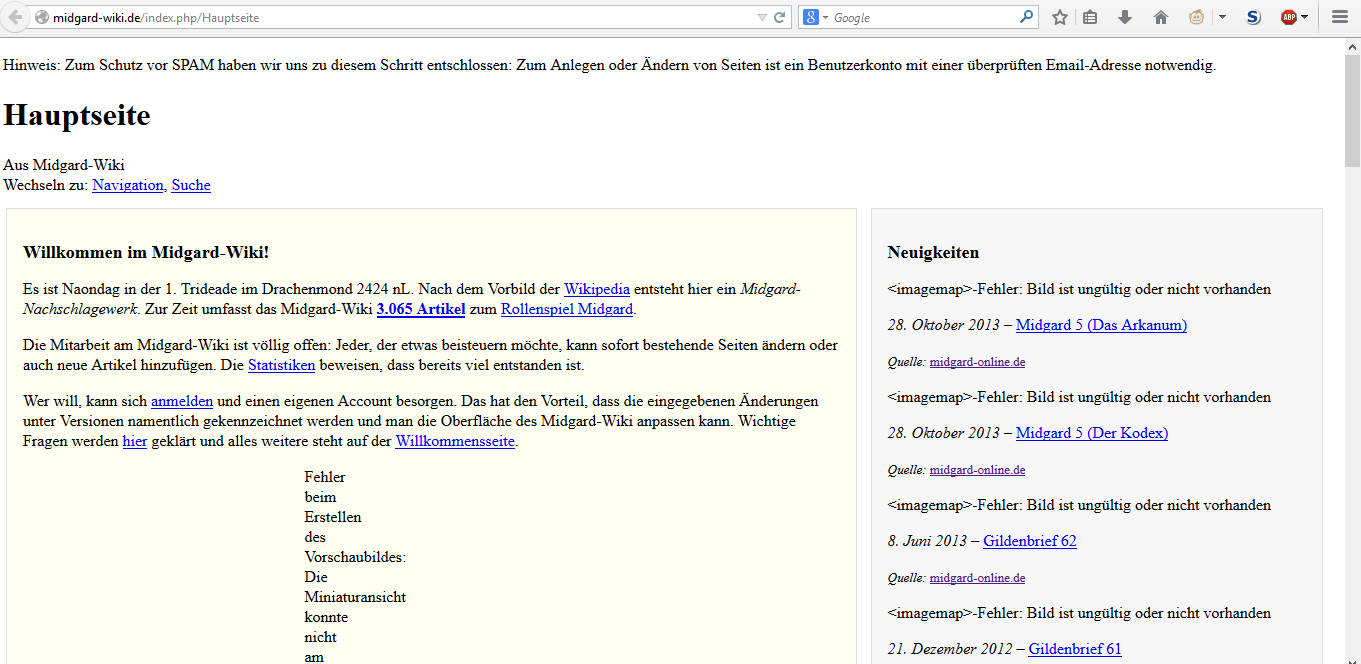1361x664 pixels.
Task: Click the italic 'Midgard-Nachschlagewerk' text
Action: (411, 299)
